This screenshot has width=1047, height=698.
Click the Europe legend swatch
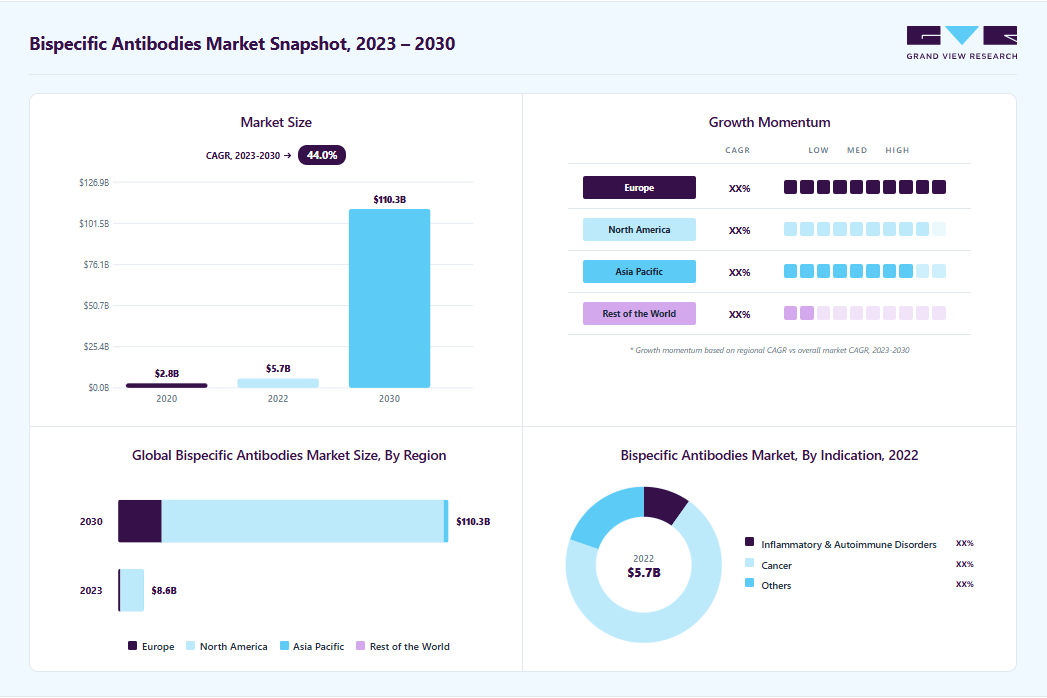pos(132,646)
